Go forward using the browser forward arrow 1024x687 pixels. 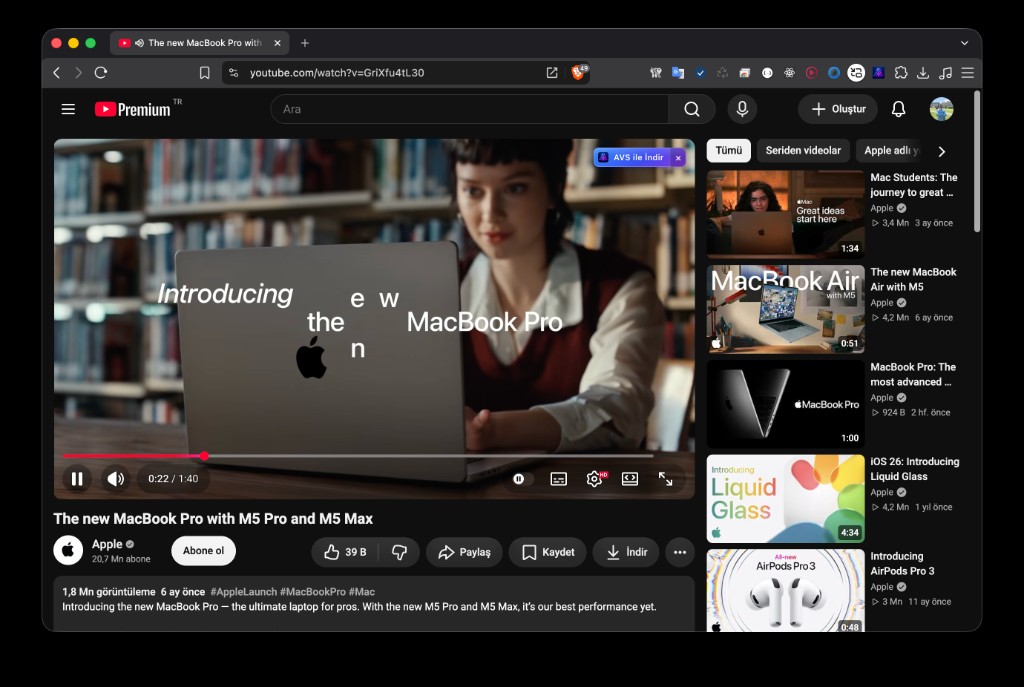78,72
